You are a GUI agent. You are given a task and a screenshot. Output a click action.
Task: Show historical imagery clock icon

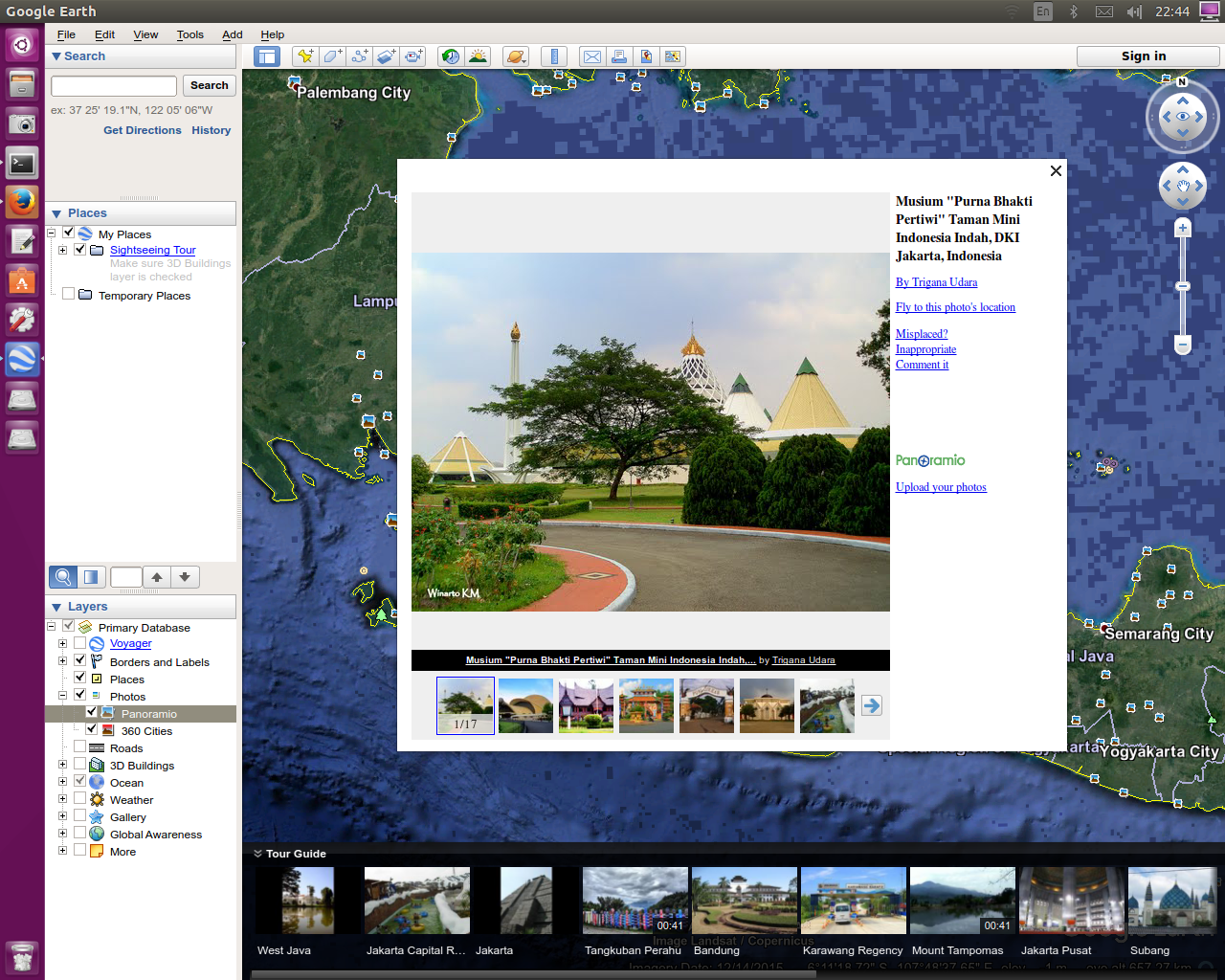[451, 56]
